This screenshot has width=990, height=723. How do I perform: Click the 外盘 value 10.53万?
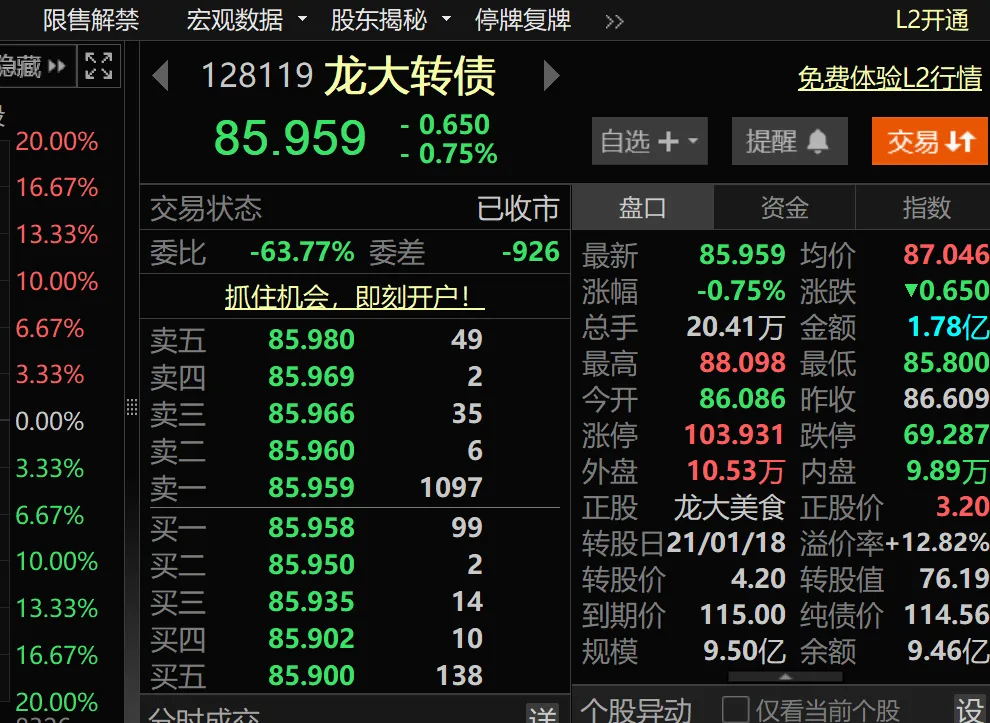click(x=736, y=471)
